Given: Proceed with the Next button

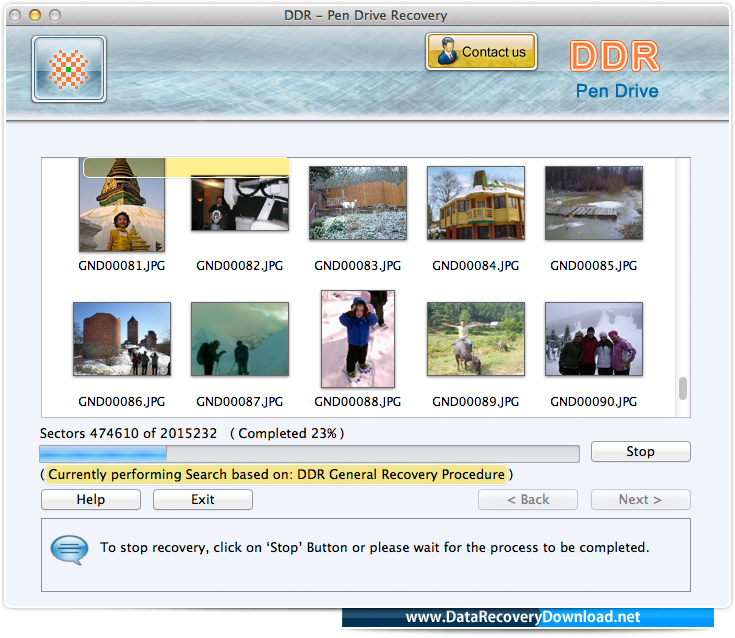Looking at the screenshot, I should 640,499.
